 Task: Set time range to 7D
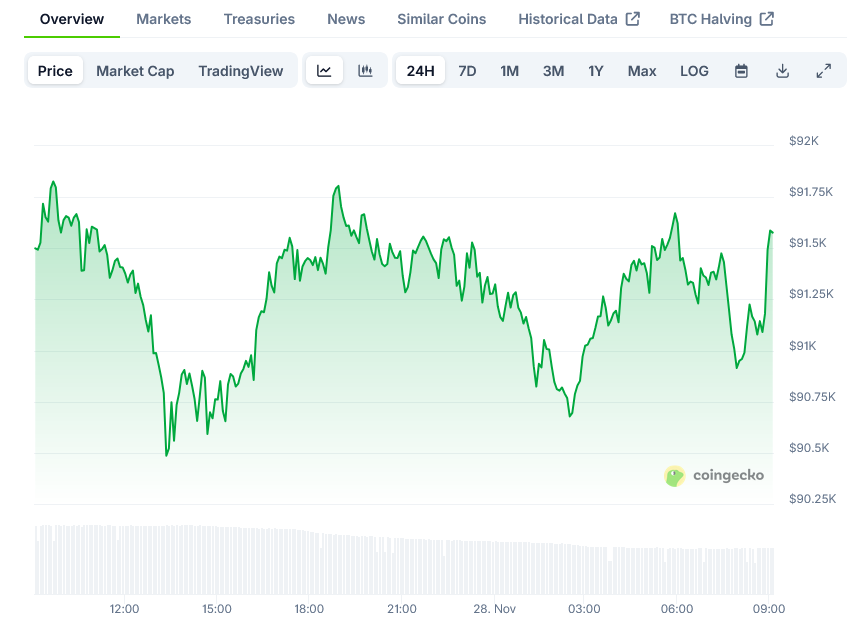click(467, 71)
